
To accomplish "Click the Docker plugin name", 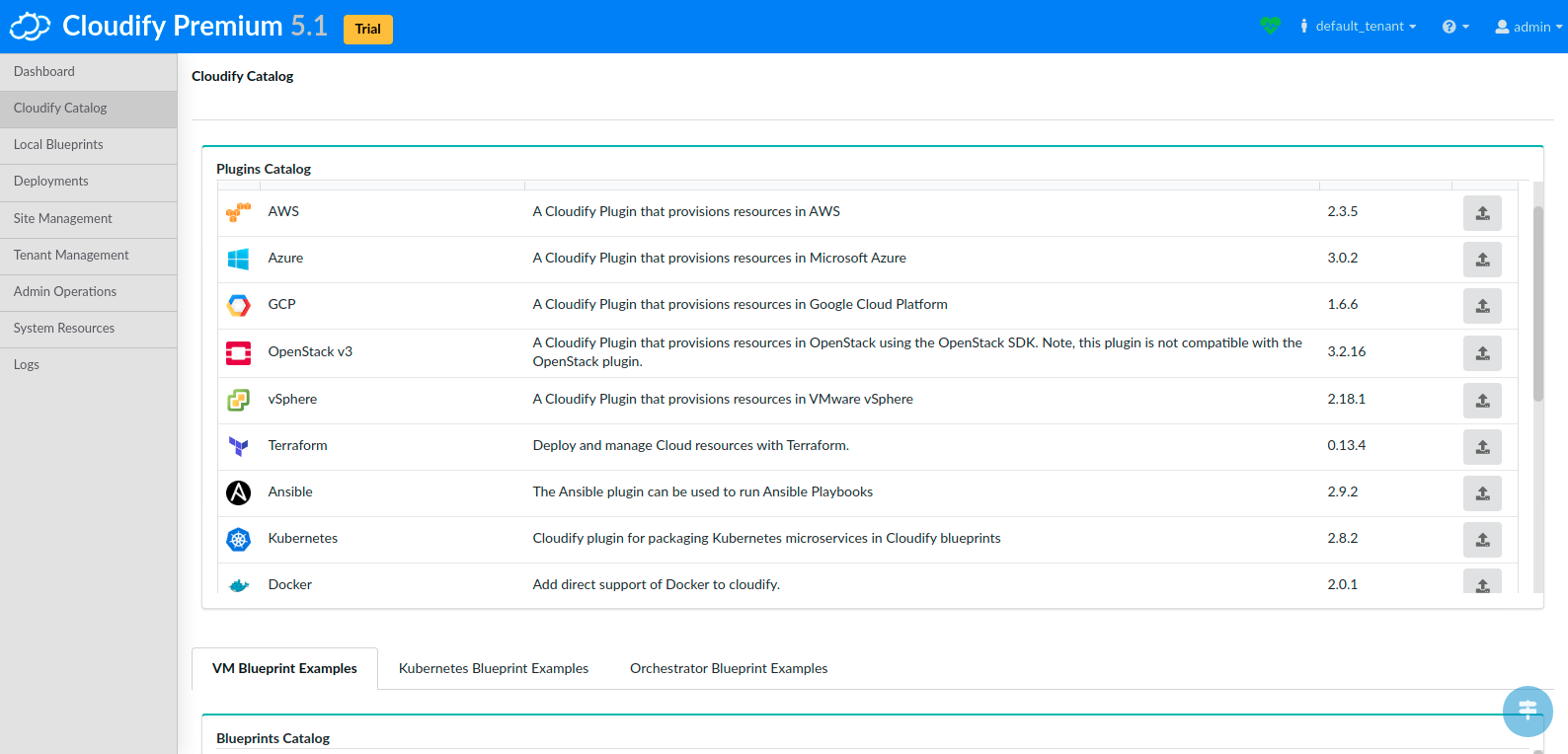I will click(x=289, y=585).
